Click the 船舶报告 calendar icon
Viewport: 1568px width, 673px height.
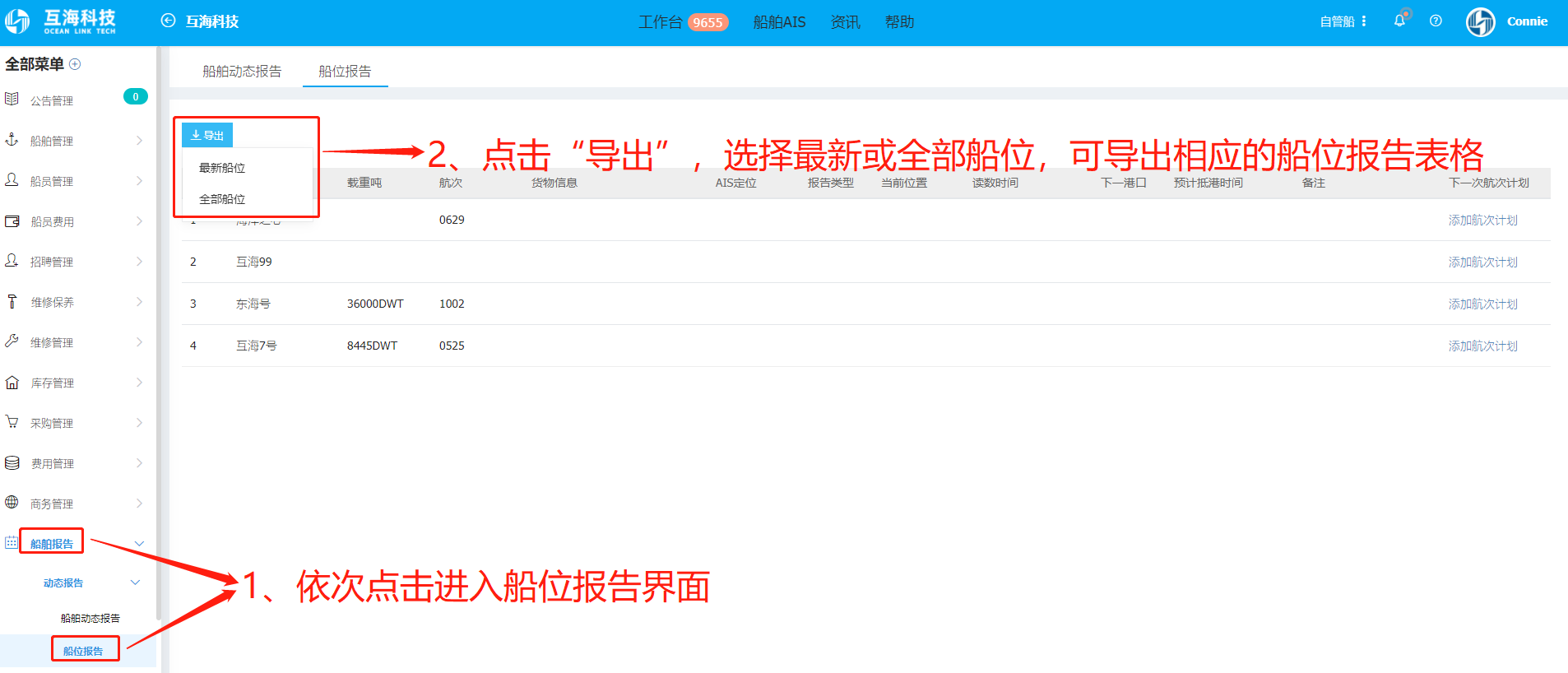tap(12, 543)
